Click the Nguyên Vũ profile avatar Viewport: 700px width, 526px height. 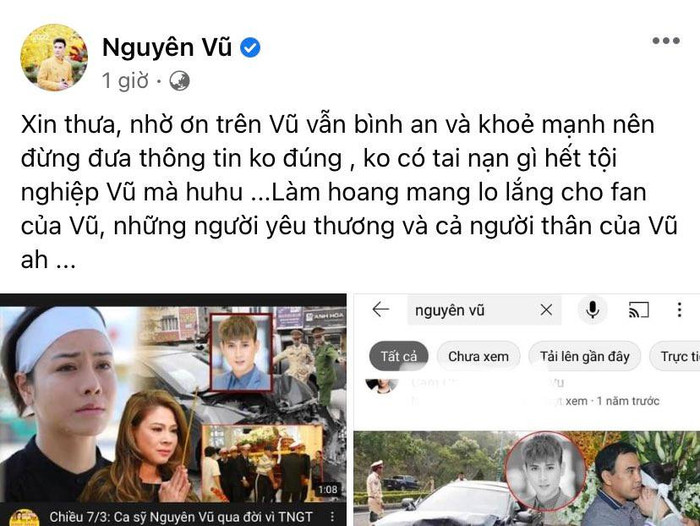point(54,58)
